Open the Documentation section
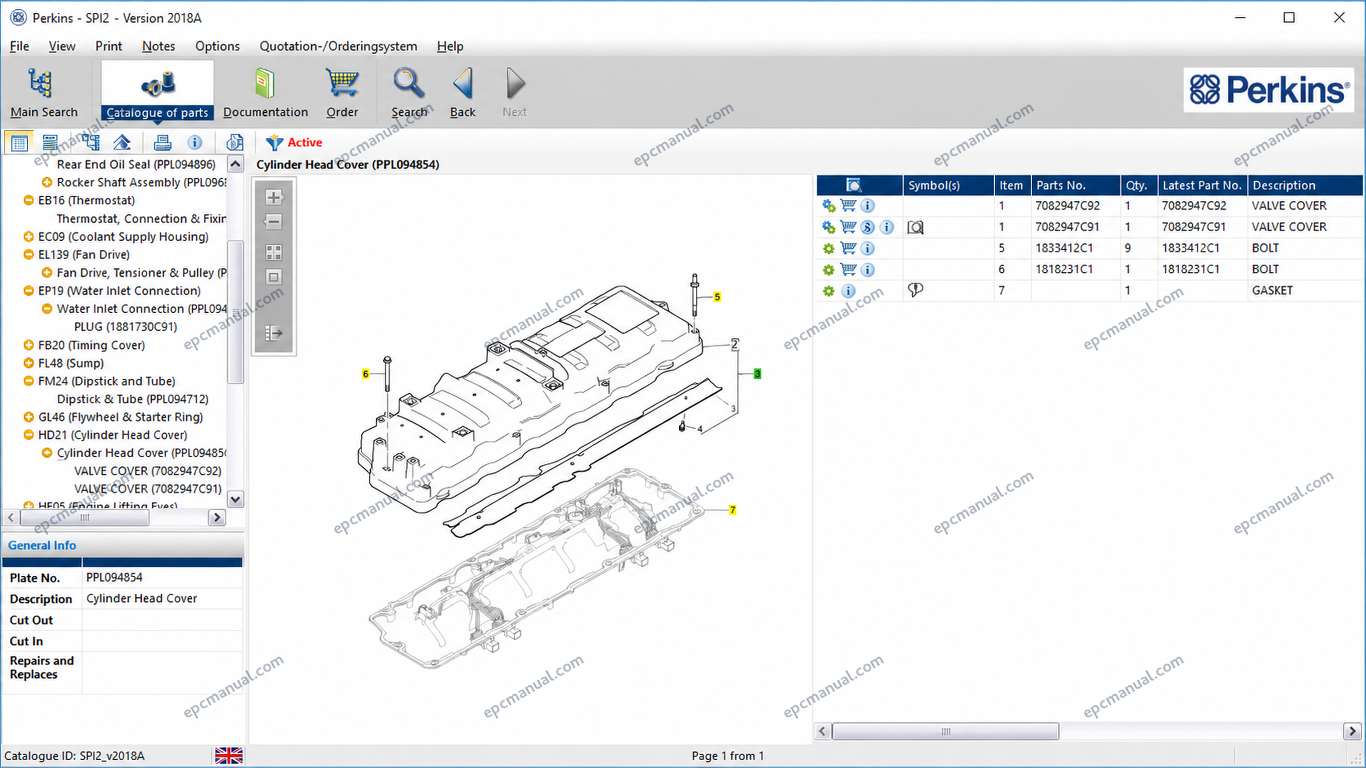The width and height of the screenshot is (1366, 768). tap(265, 92)
